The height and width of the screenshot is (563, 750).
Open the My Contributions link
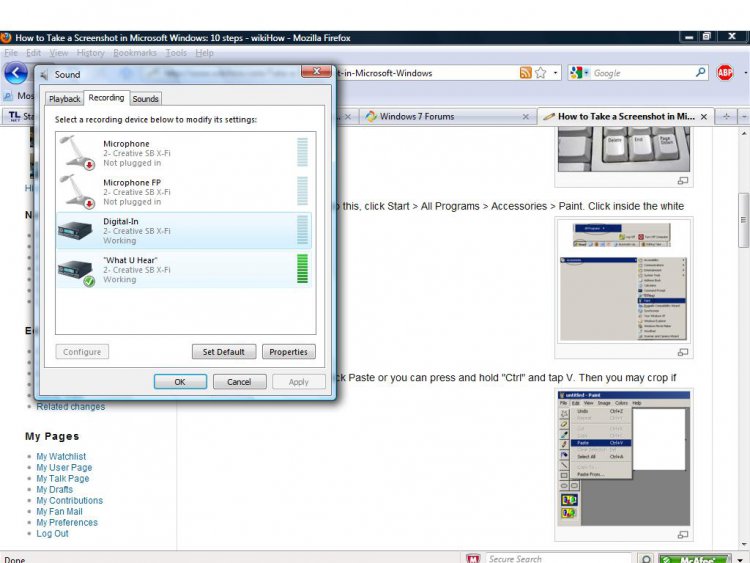pyautogui.click(x=69, y=500)
